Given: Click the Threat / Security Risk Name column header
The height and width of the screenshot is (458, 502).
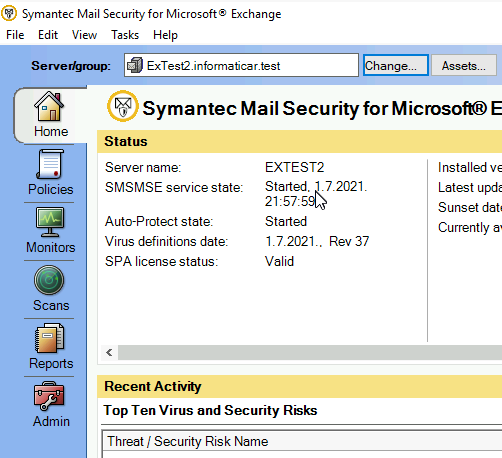Looking at the screenshot, I should coord(302,441).
